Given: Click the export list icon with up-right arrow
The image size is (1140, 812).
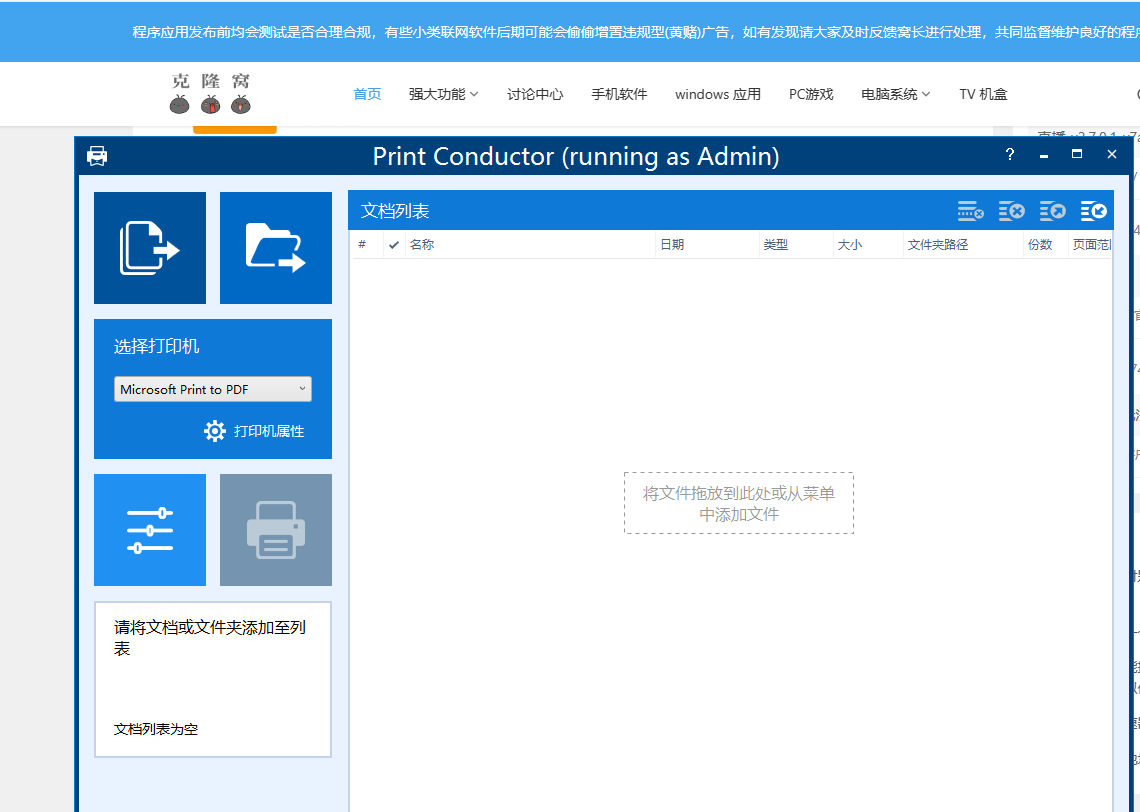Looking at the screenshot, I should [1052, 211].
